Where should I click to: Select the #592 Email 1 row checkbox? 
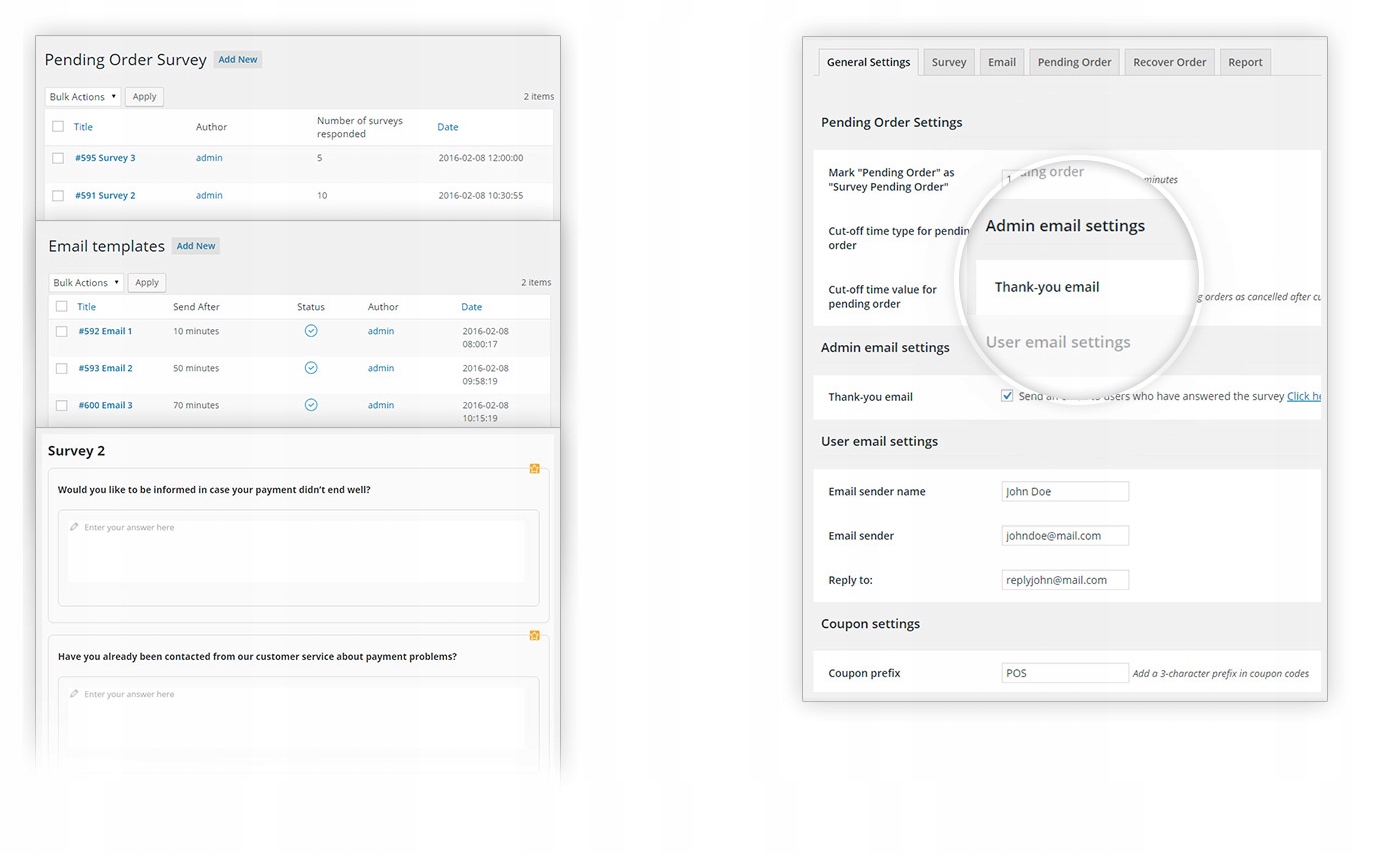coord(62,331)
